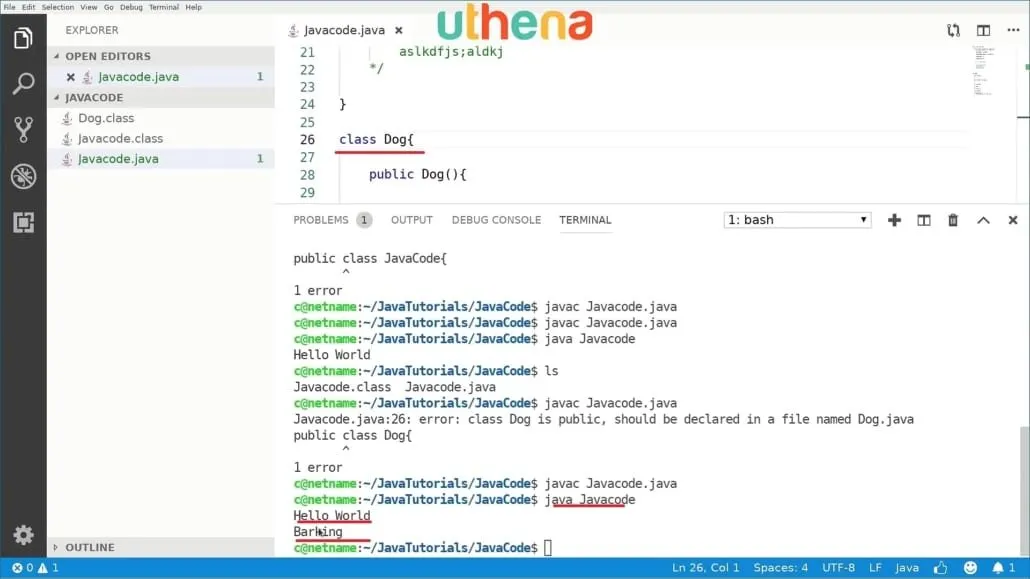Change indentation via Spaces: 4
The height and width of the screenshot is (579, 1030).
(x=780, y=568)
